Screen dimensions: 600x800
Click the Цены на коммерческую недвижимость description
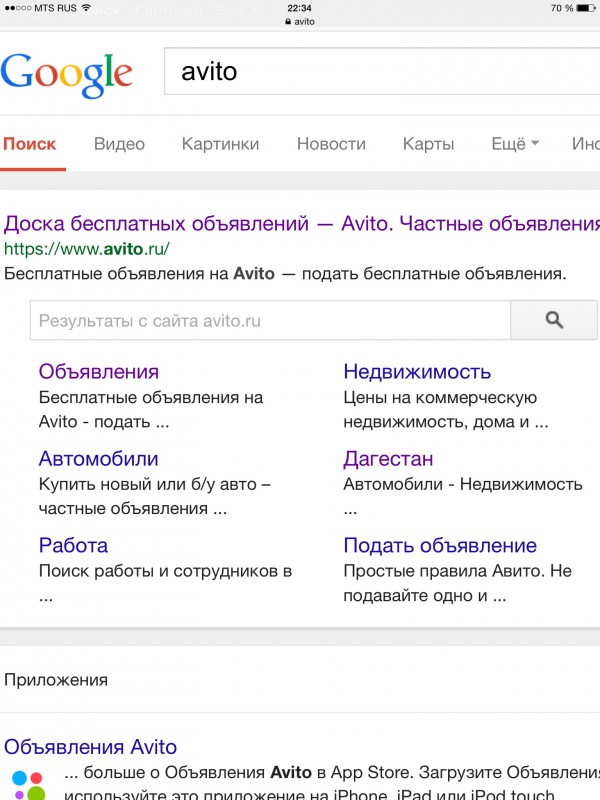coord(445,410)
